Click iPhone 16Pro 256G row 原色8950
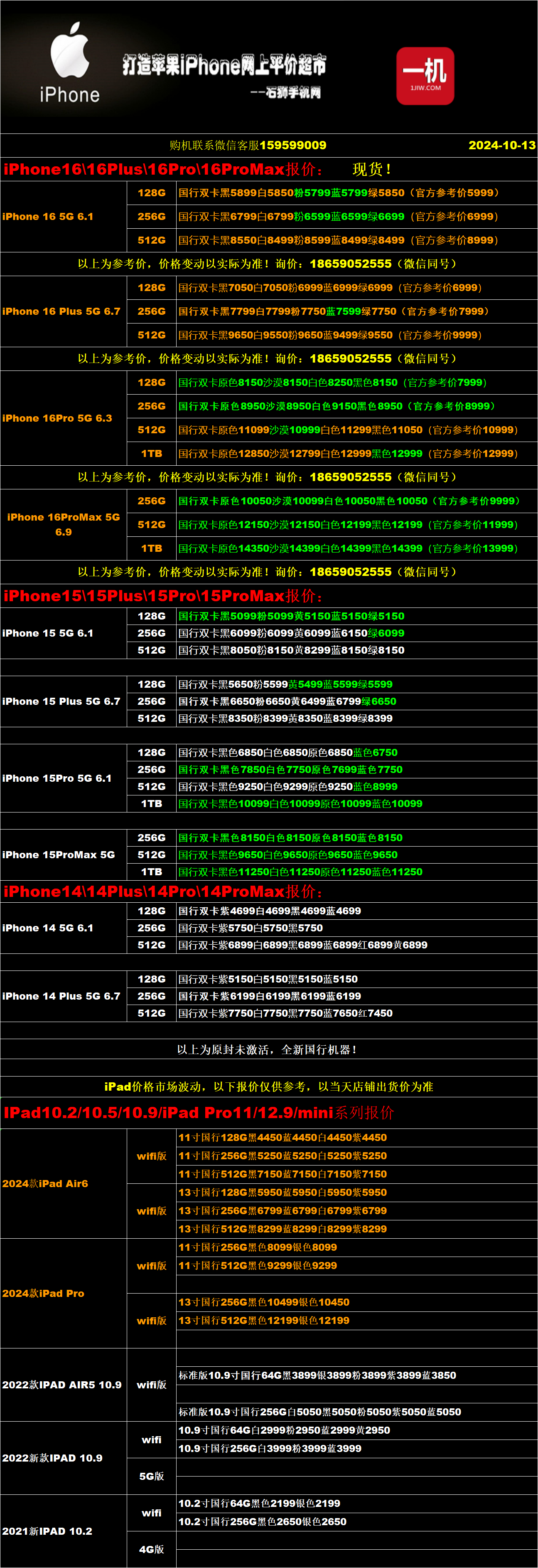Image resolution: width=538 pixels, height=1568 pixels. pyautogui.click(x=357, y=407)
